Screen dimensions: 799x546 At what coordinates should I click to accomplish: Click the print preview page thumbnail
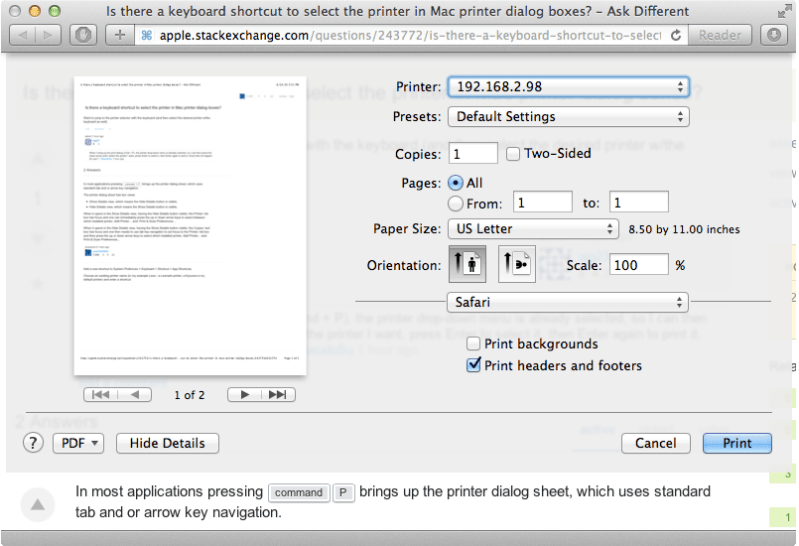190,225
